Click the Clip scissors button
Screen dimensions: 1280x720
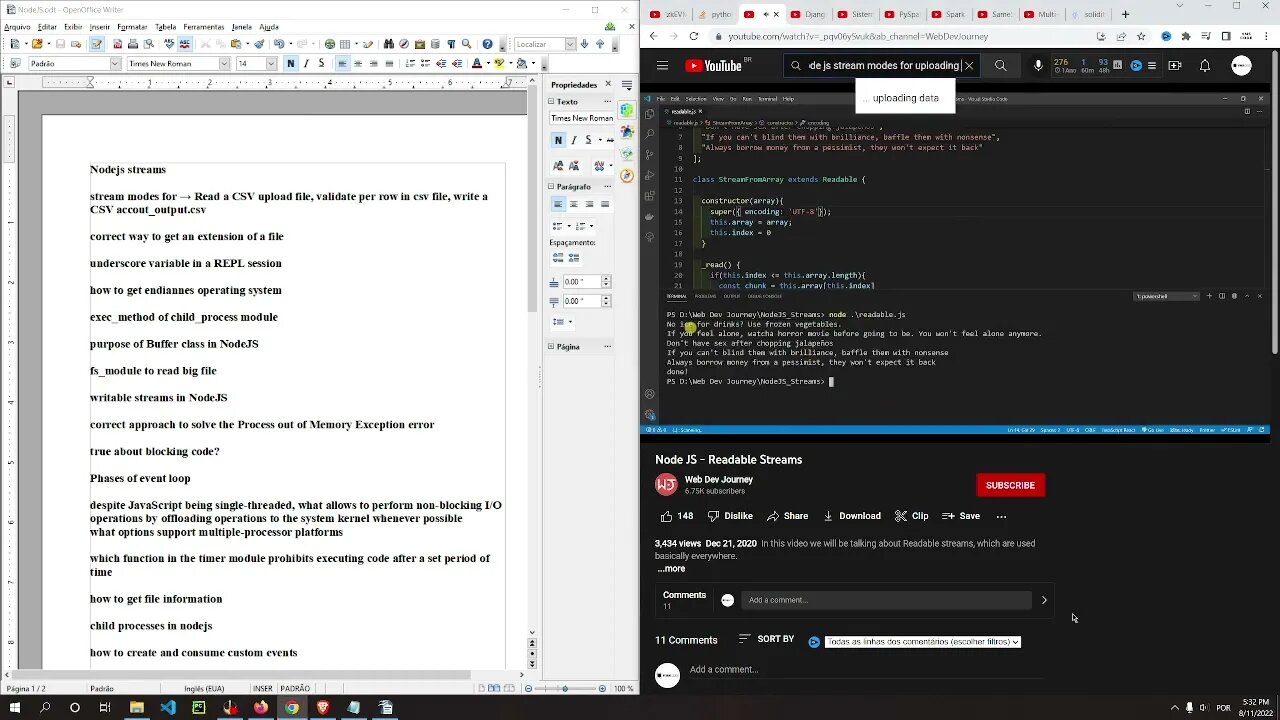coord(911,516)
